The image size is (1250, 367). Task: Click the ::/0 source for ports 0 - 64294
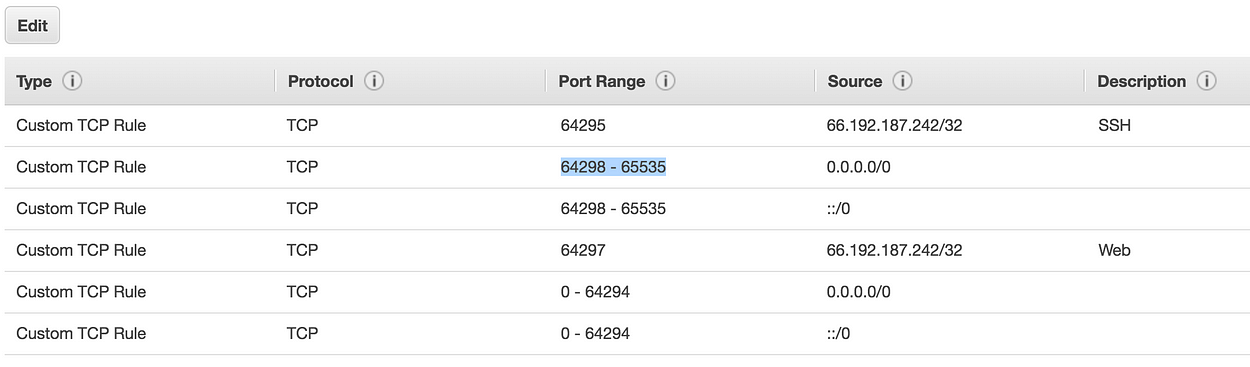pyautogui.click(x=838, y=333)
